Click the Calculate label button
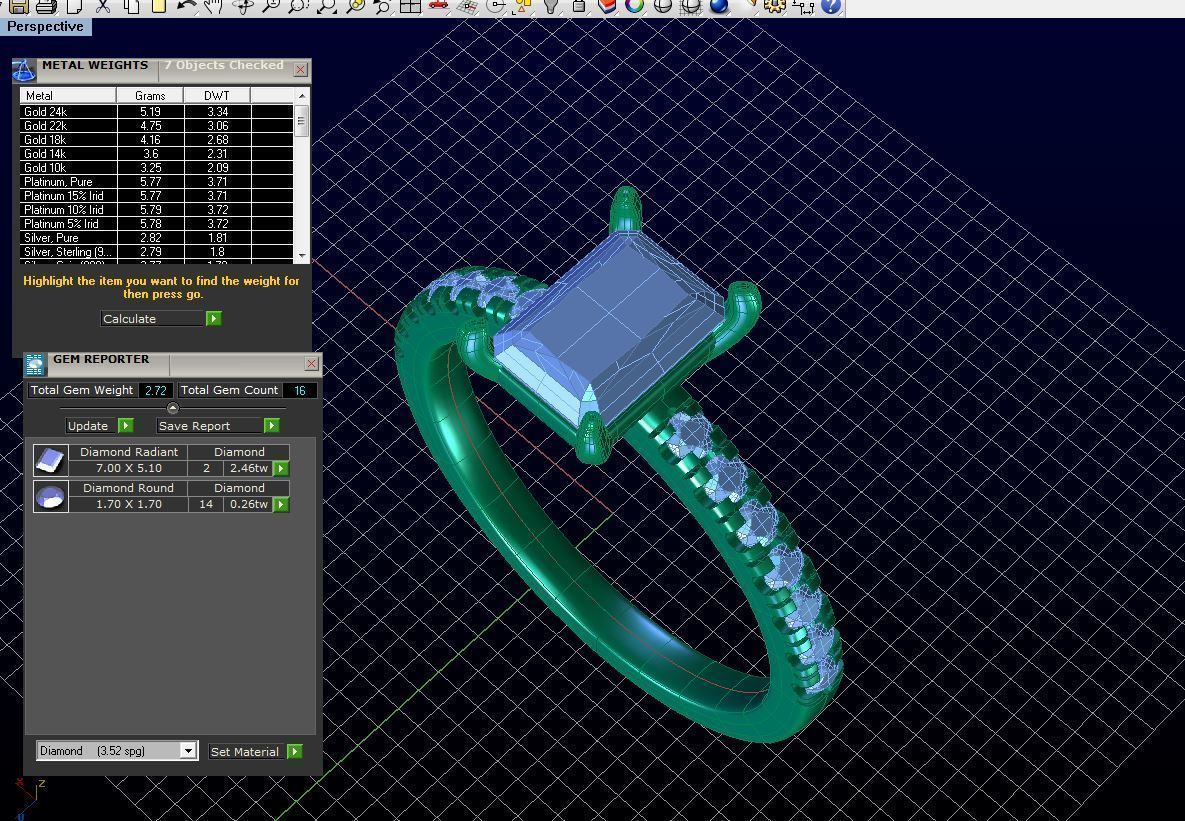This screenshot has width=1185, height=821. pos(153,318)
